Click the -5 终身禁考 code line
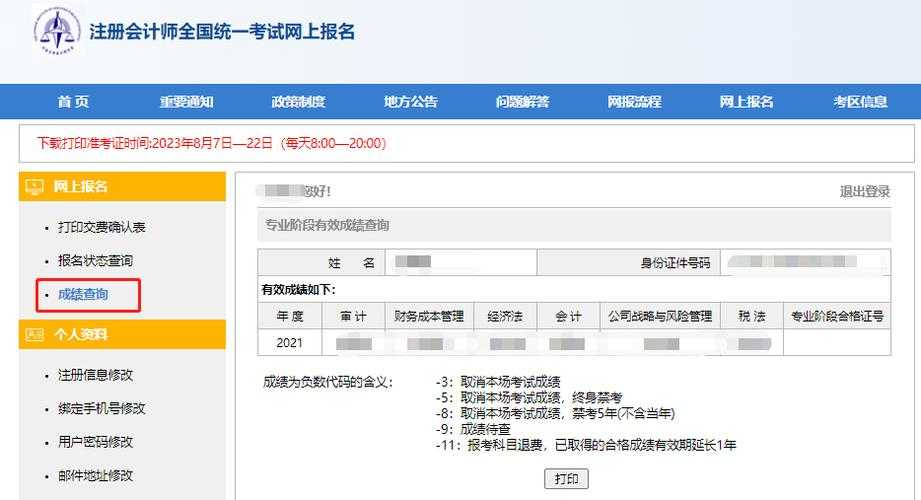 point(529,398)
